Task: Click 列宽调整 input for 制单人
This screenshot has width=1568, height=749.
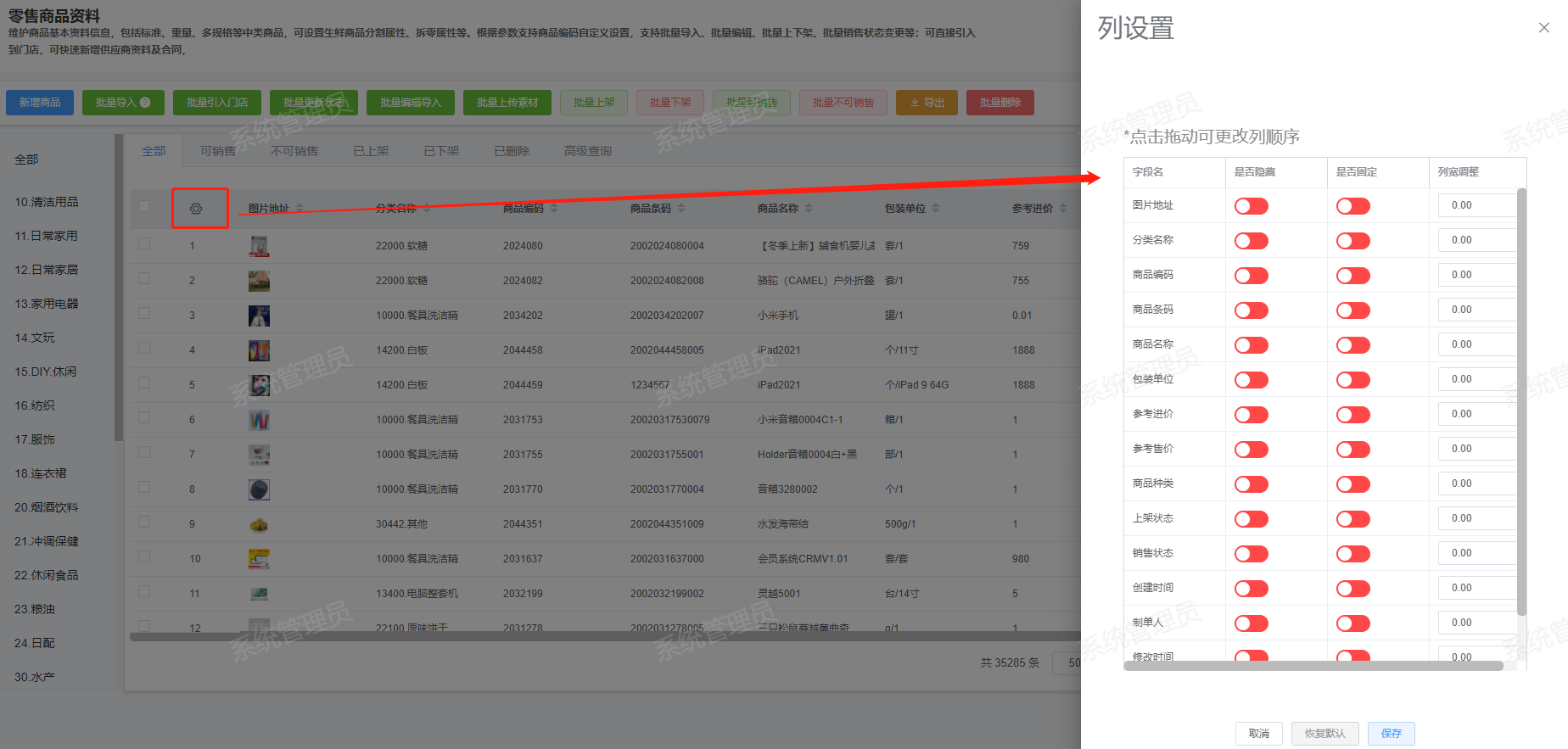Action: coord(1476,623)
